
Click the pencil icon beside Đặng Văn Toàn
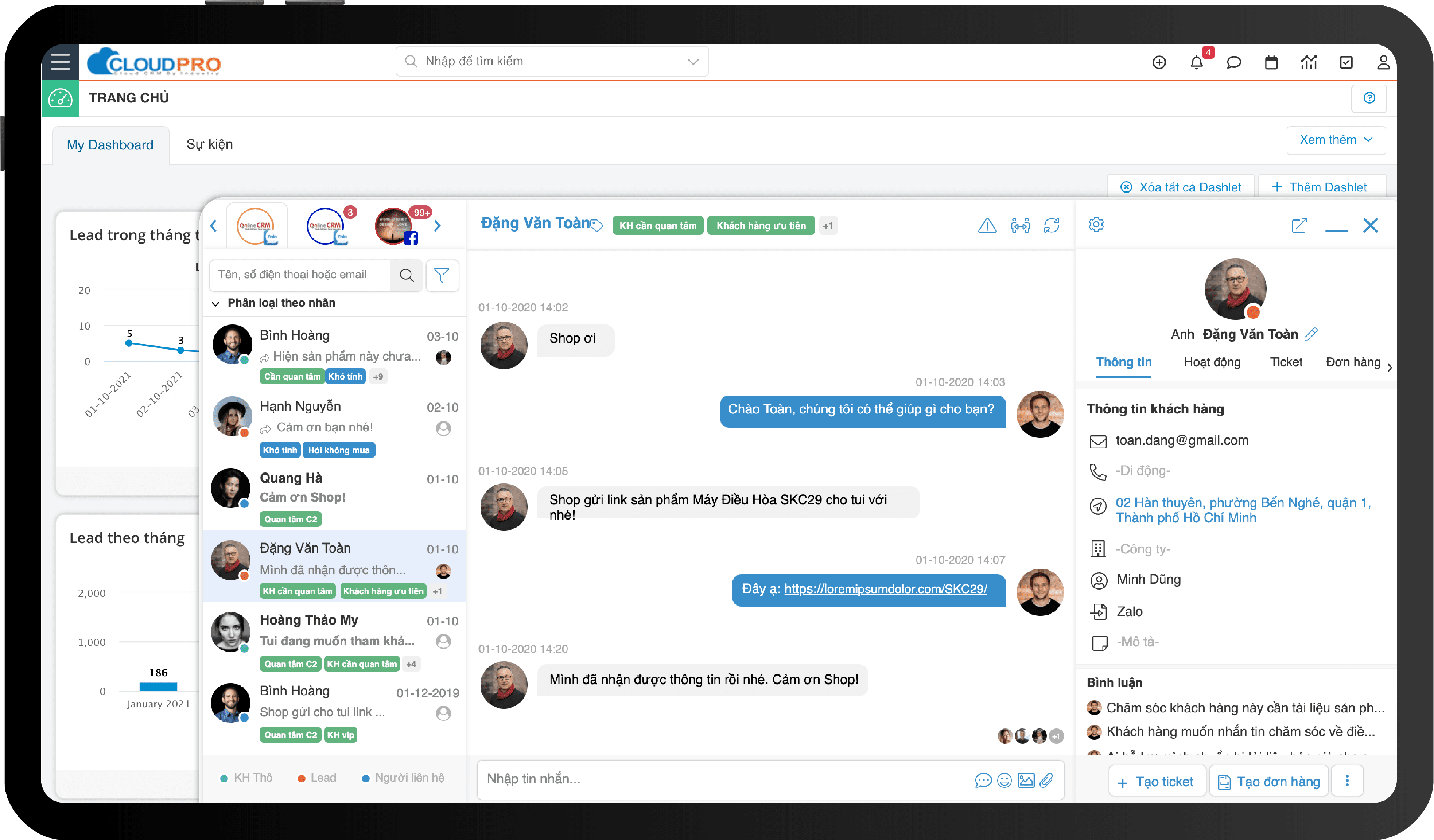point(1311,335)
